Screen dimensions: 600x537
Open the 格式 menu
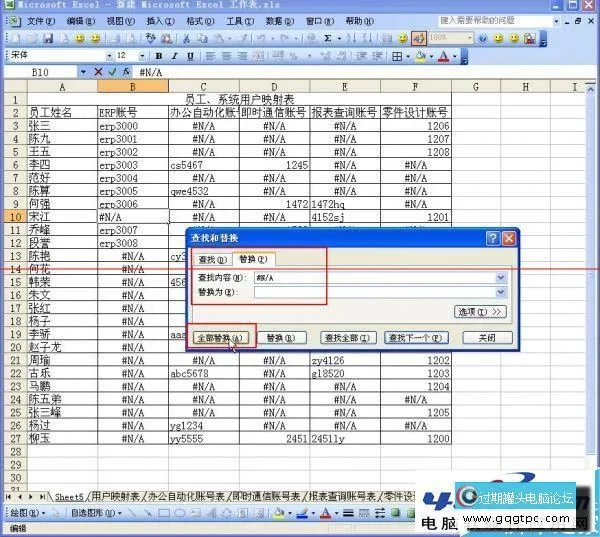point(199,20)
